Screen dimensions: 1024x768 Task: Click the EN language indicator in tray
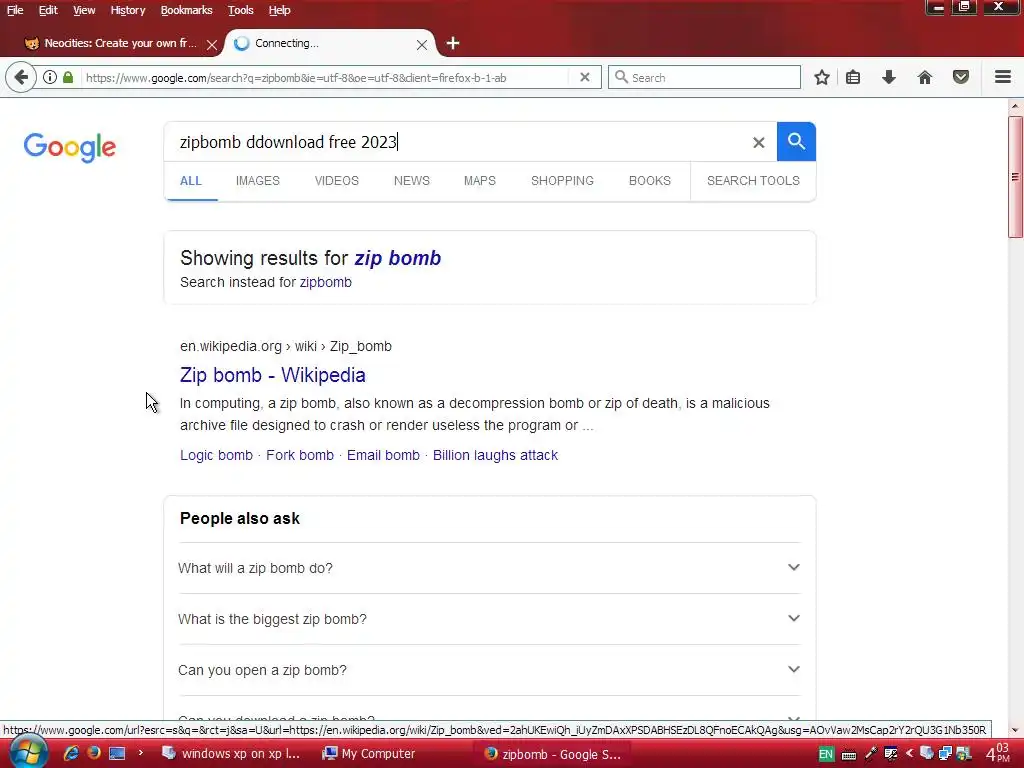coord(825,754)
